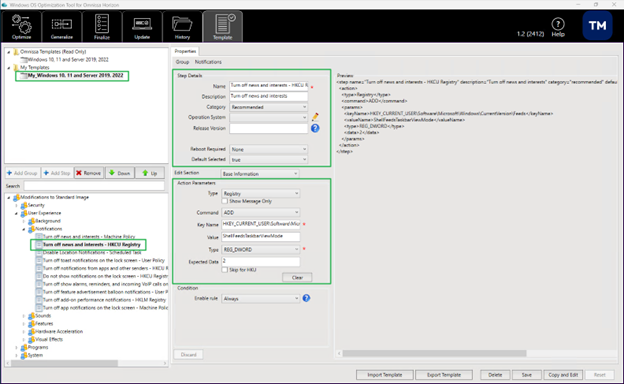The height and width of the screenshot is (384, 624).
Task: Select the Background group folder icon
Action: coord(31,221)
